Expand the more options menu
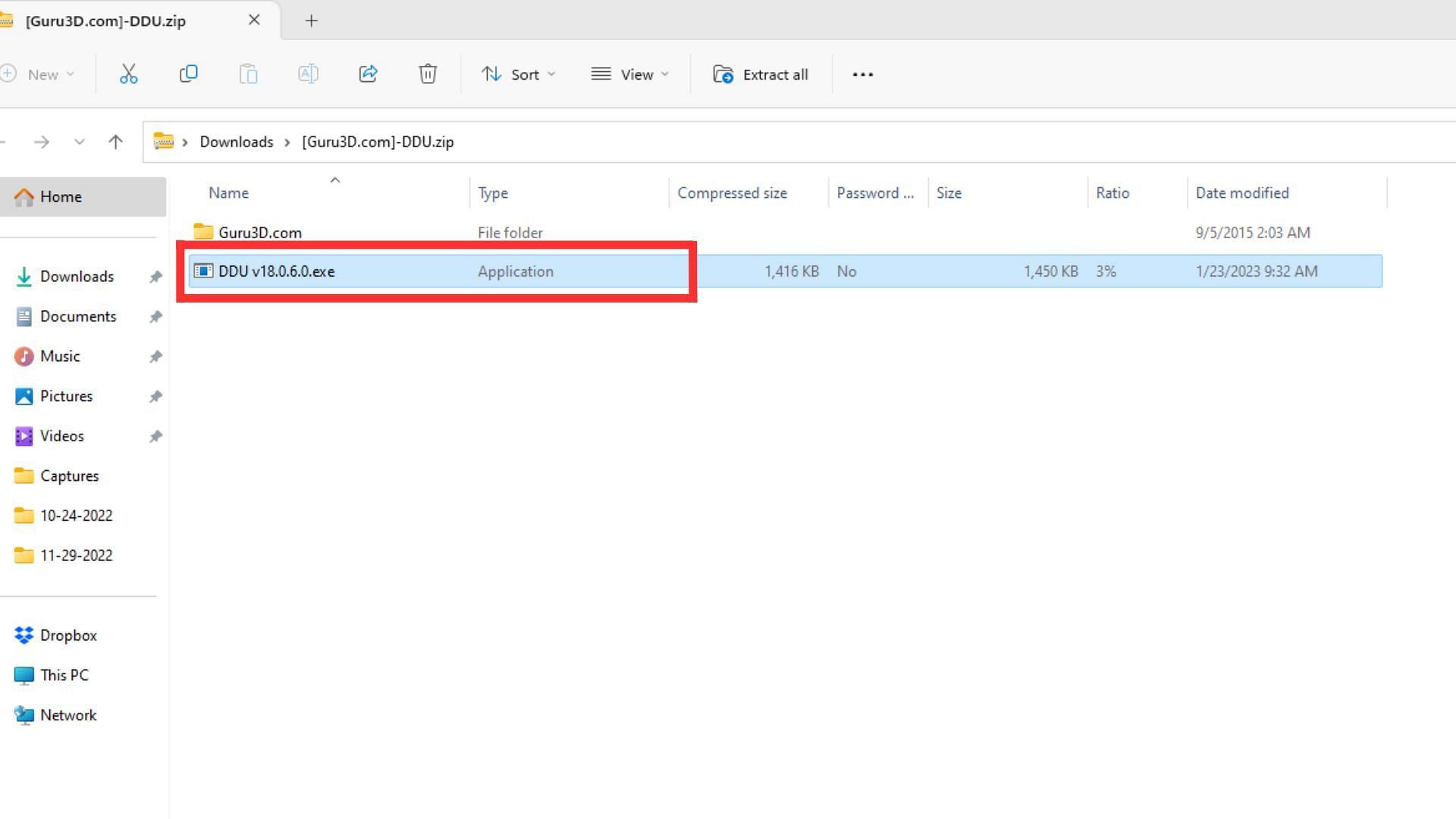1456x819 pixels. coord(862,74)
